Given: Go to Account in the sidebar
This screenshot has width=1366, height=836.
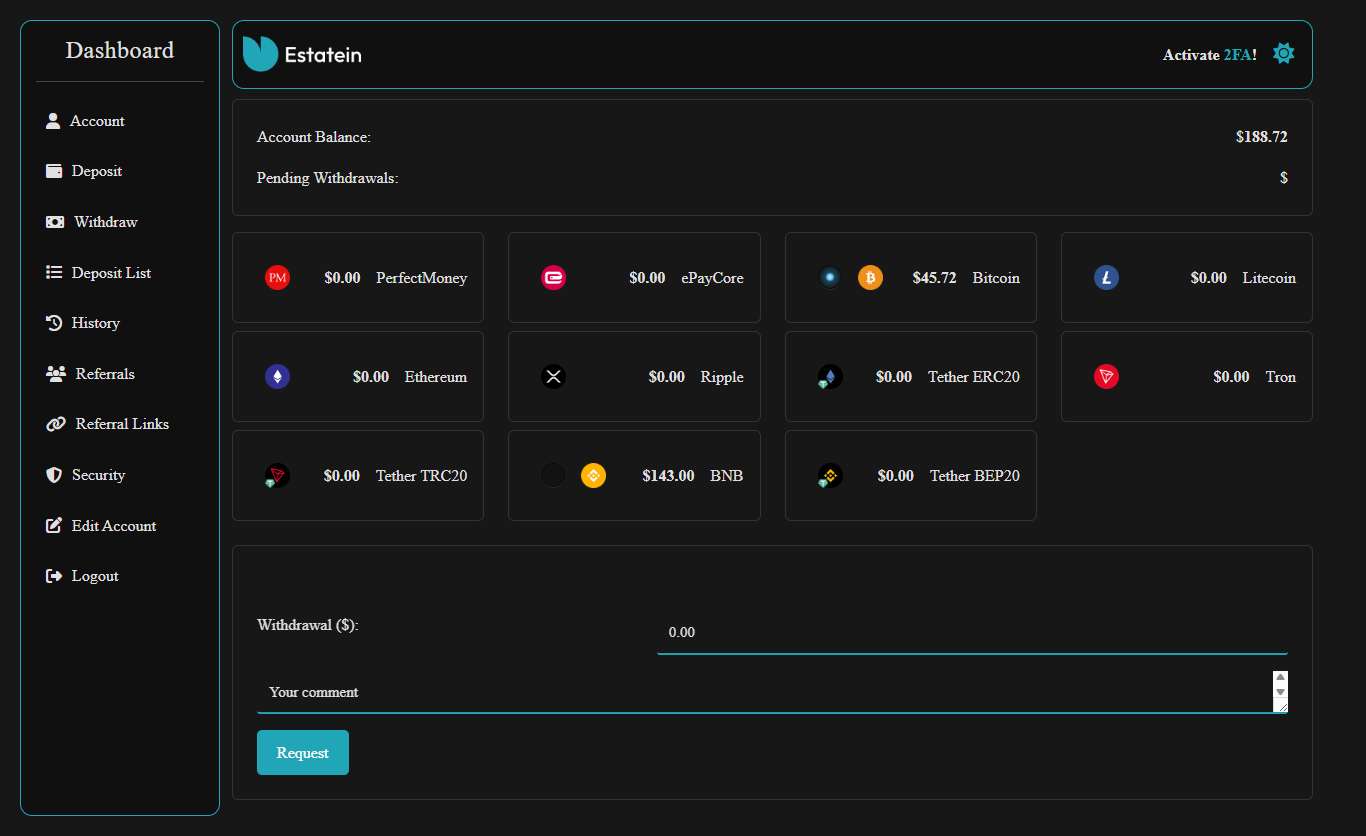Looking at the screenshot, I should pos(97,121).
